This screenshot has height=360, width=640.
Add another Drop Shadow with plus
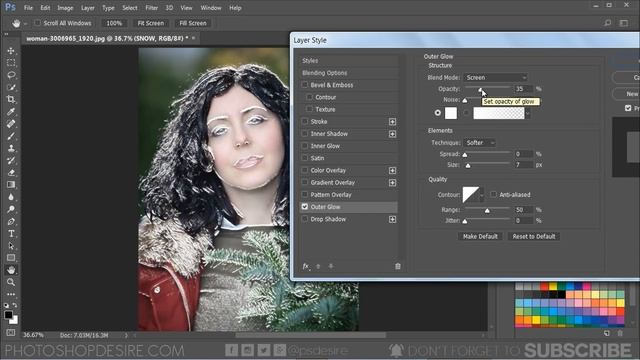click(392, 220)
